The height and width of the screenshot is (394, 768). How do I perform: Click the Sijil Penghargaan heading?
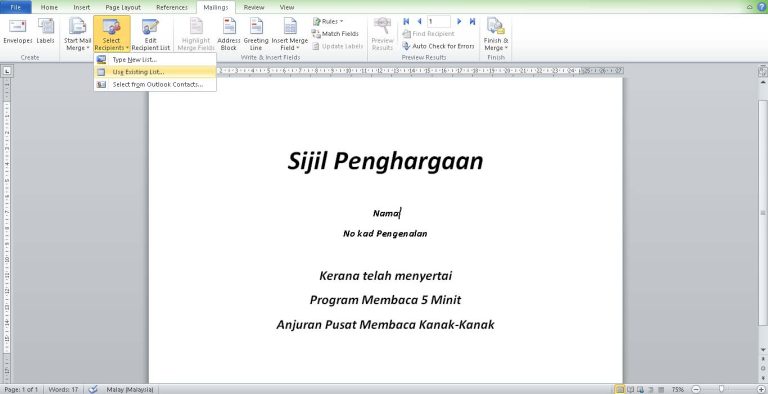(x=385, y=161)
